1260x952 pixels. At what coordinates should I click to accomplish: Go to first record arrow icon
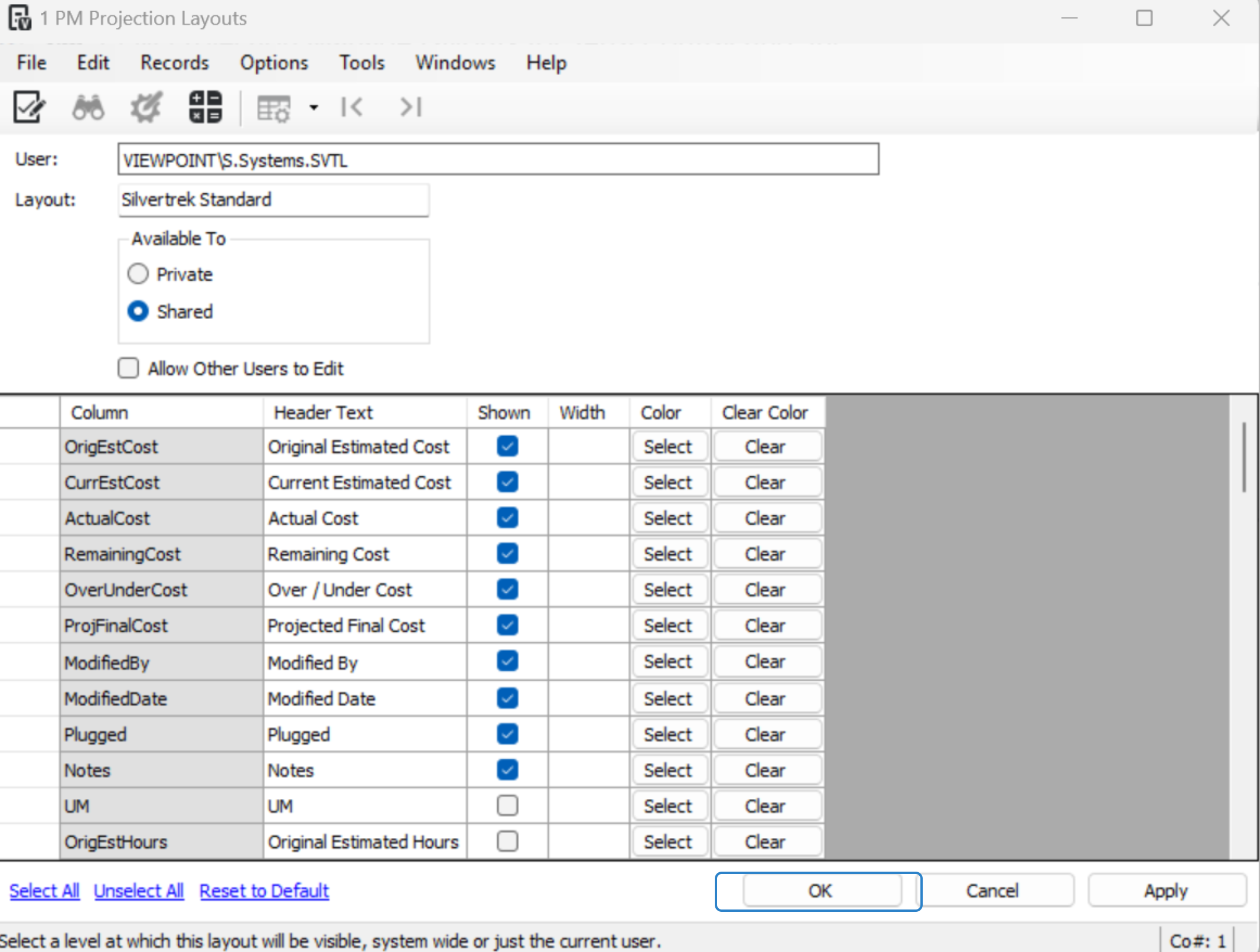tap(352, 107)
